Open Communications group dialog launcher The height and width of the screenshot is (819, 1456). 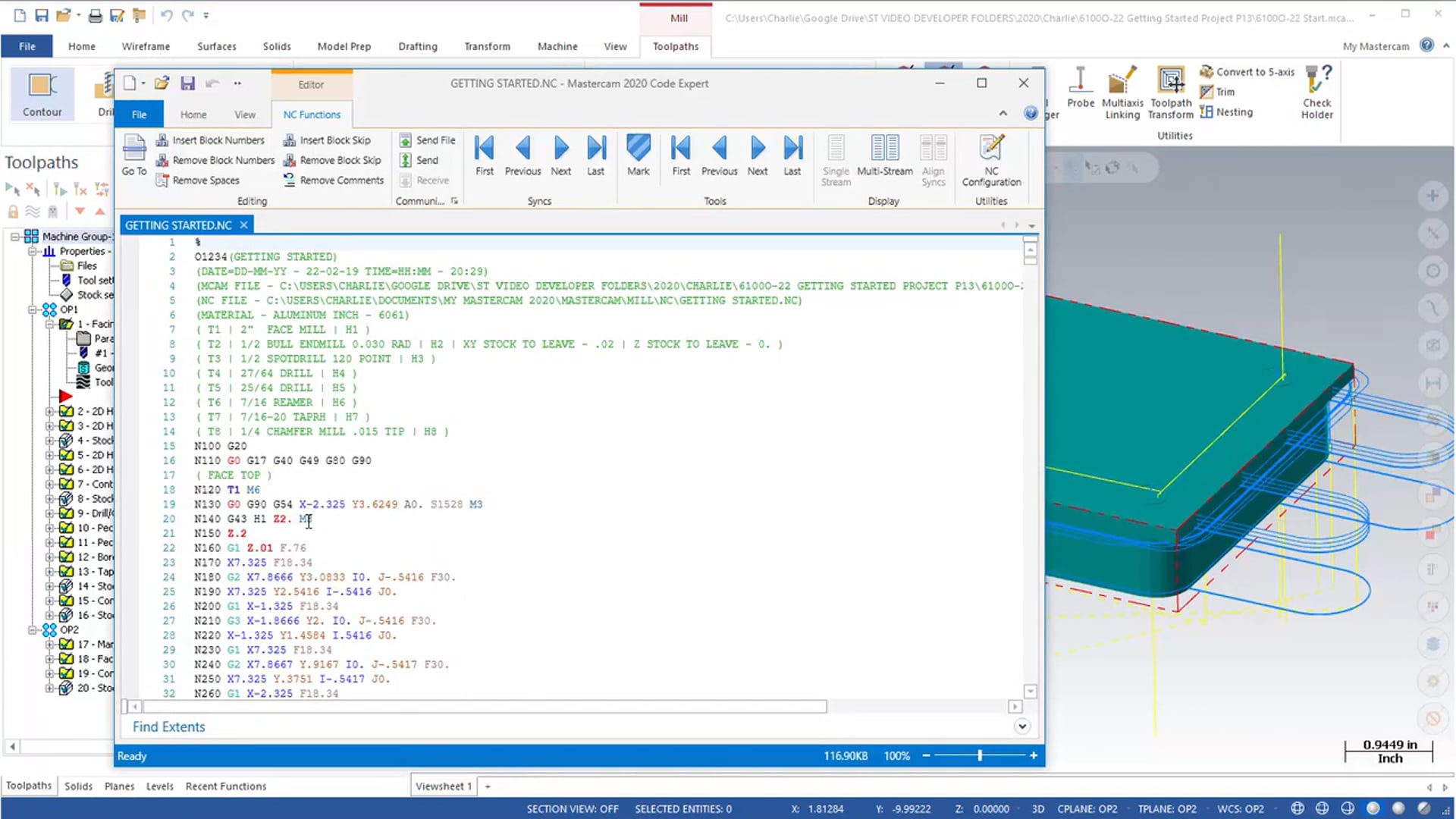point(454,201)
